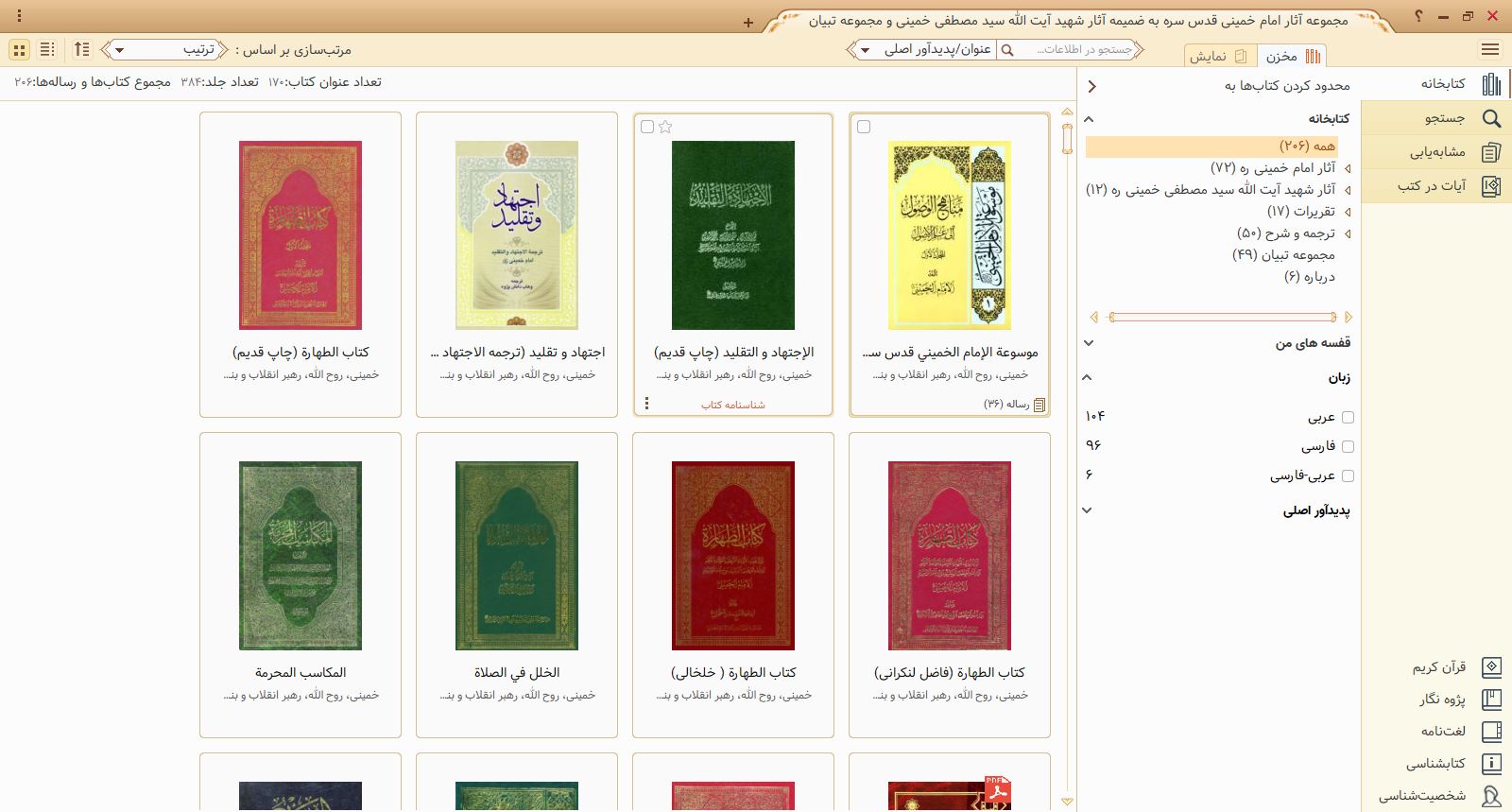This screenshot has width=1512, height=812.
Task: Click the slider's left arrow
Action: tap(1094, 318)
